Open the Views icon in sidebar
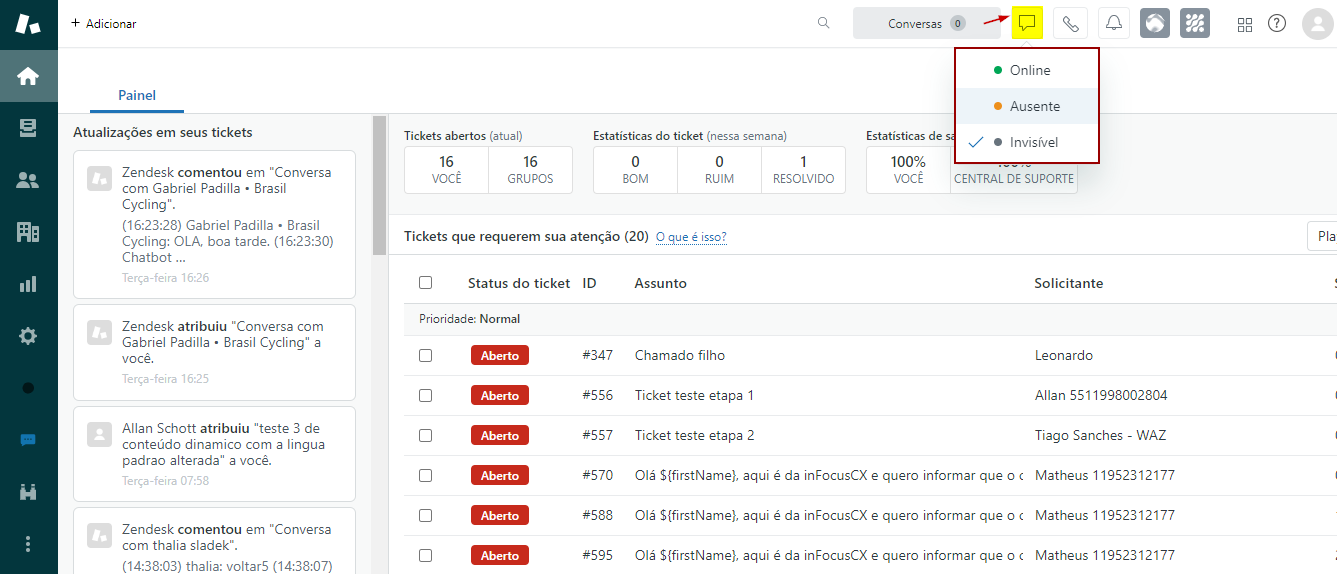The image size is (1337, 574). (28, 128)
